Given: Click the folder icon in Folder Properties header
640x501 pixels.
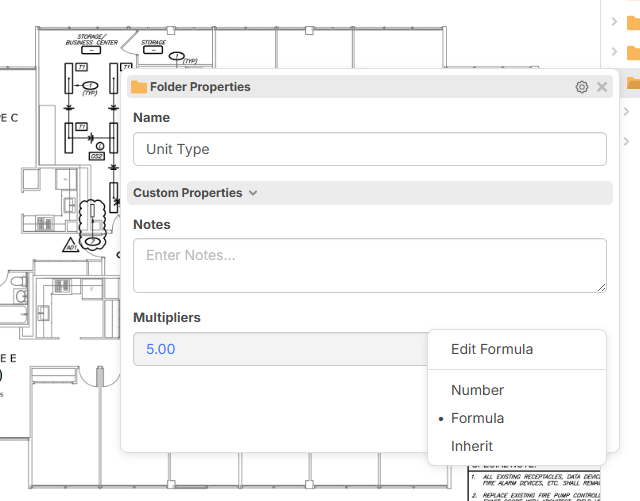Looking at the screenshot, I should (139, 87).
